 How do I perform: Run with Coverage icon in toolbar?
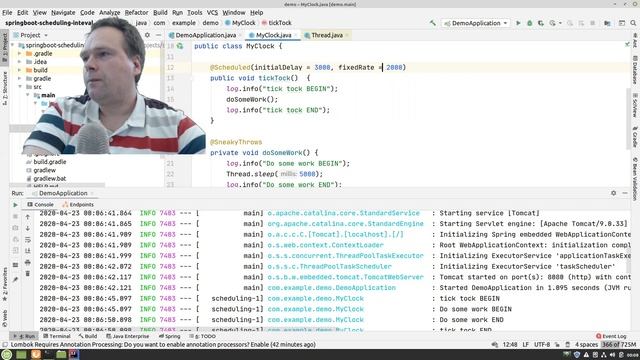(x=541, y=23)
